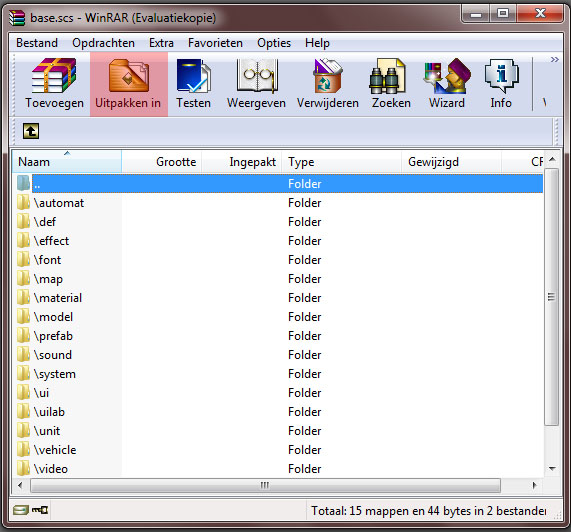Click the Folder type cell of \sound
This screenshot has width=571, height=532.
pyautogui.click(x=305, y=355)
